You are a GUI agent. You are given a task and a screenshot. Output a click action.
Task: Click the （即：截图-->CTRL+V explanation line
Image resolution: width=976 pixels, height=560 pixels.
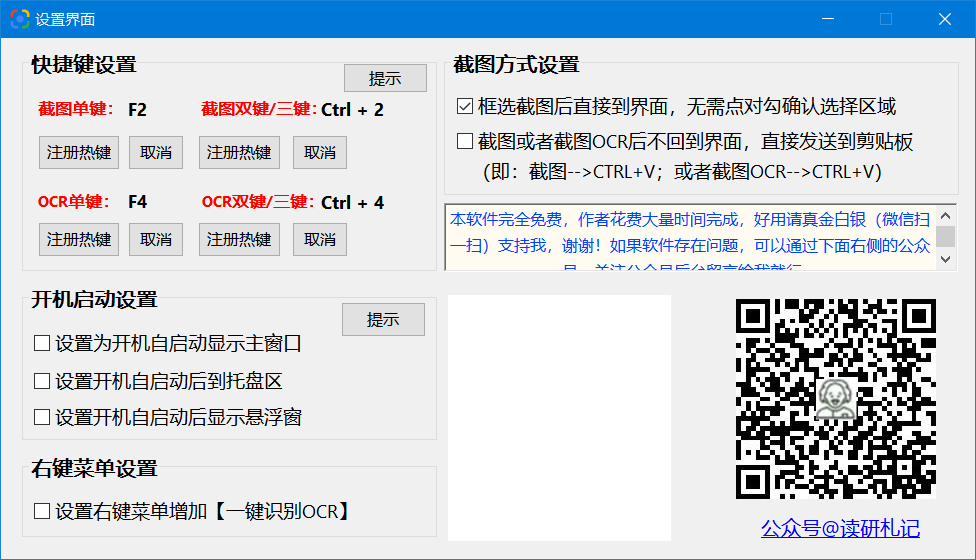[x=682, y=171]
